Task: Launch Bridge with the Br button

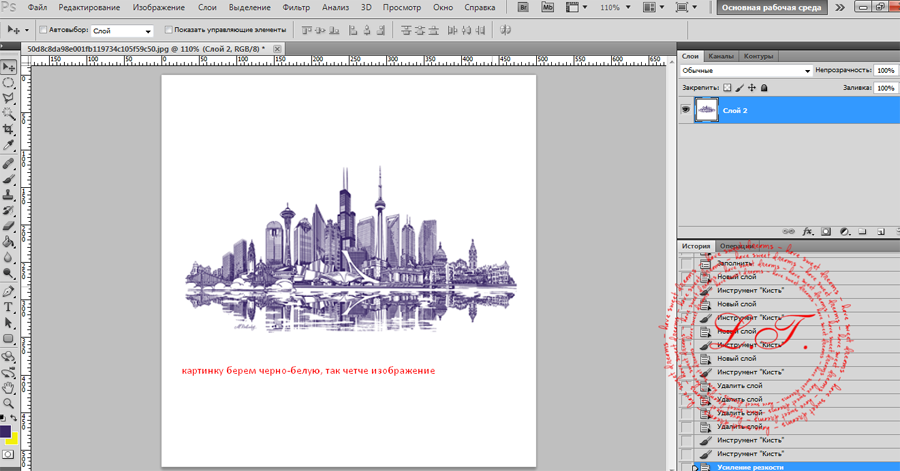Action: (523, 7)
